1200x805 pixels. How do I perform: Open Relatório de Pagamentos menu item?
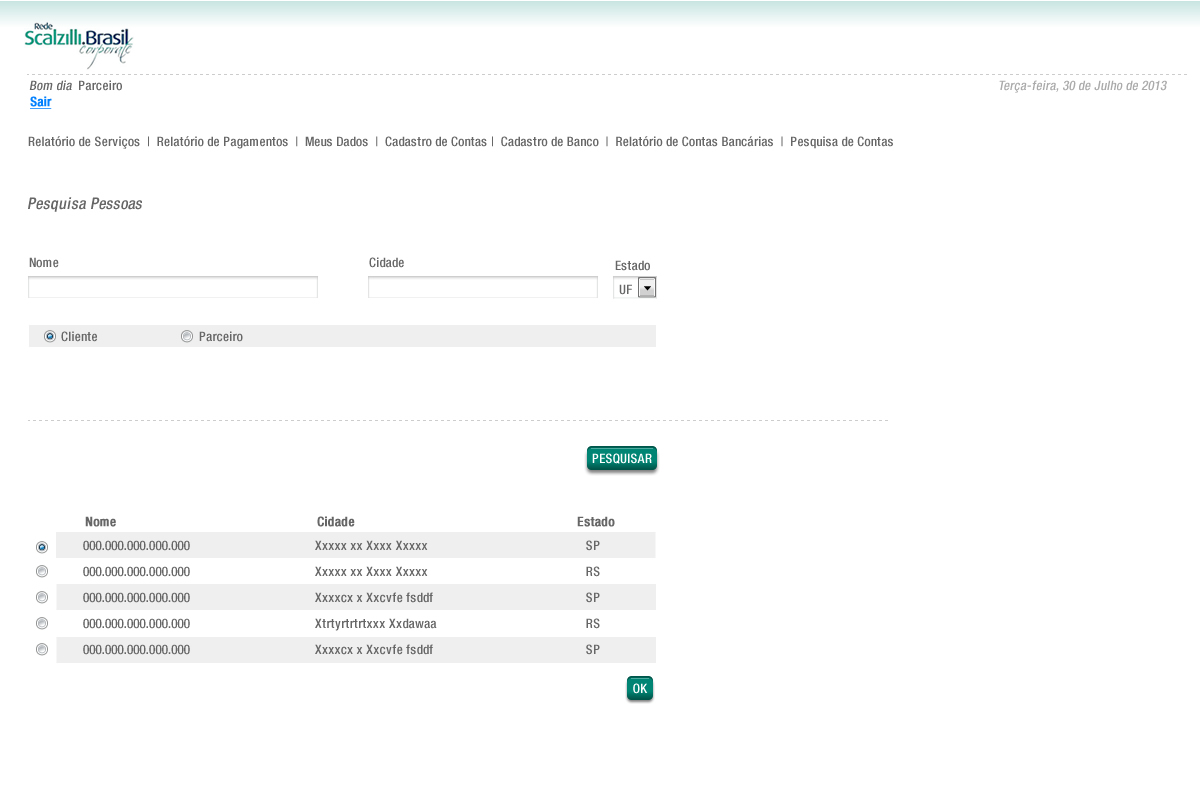tap(222, 142)
